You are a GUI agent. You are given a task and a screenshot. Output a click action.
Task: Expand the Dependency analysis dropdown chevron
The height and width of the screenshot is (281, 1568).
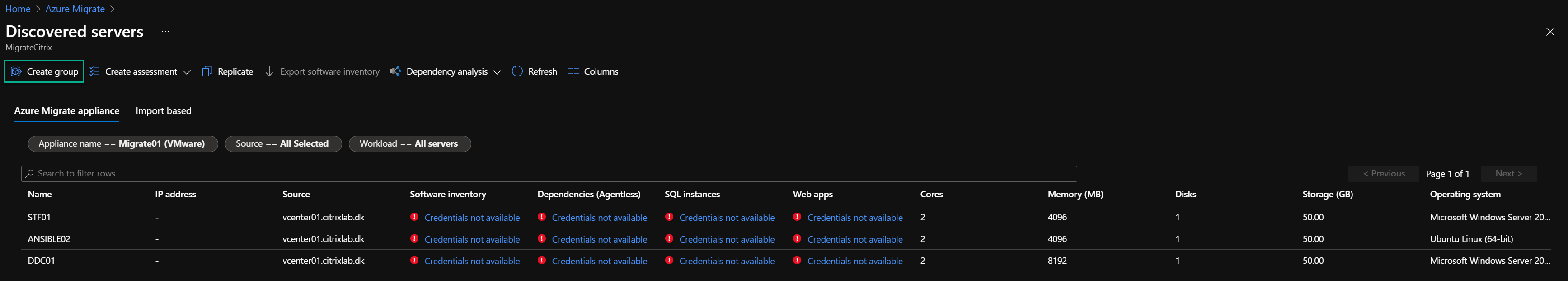coord(498,72)
